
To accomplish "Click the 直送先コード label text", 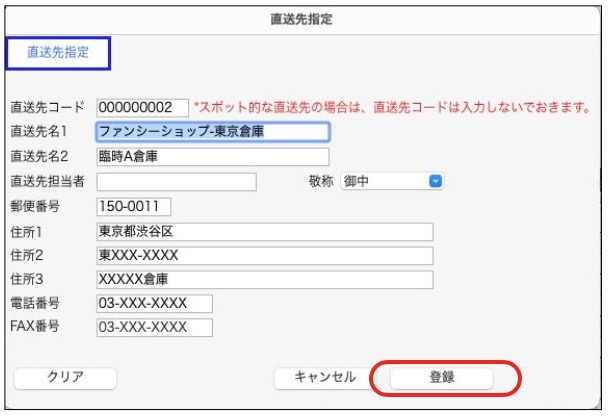I will (47, 107).
